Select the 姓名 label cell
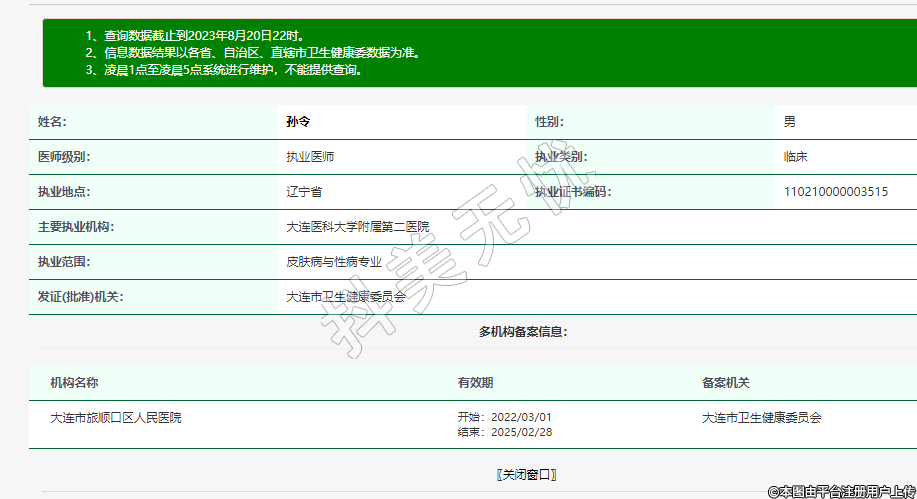This screenshot has width=917, height=499. tap(52, 122)
